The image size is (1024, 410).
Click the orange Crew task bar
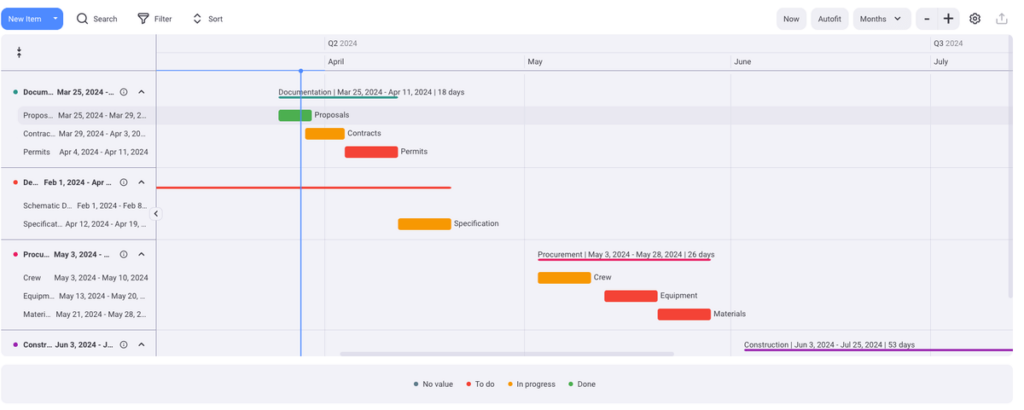[x=564, y=277]
